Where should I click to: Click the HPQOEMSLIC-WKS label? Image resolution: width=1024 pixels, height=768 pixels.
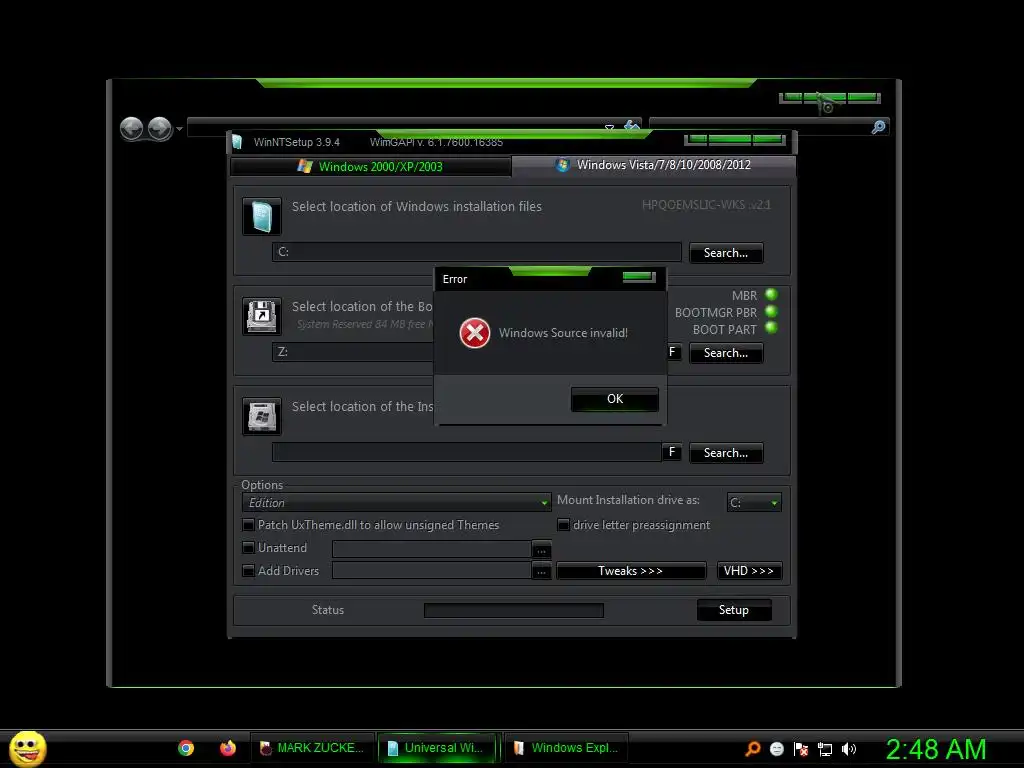click(706, 205)
